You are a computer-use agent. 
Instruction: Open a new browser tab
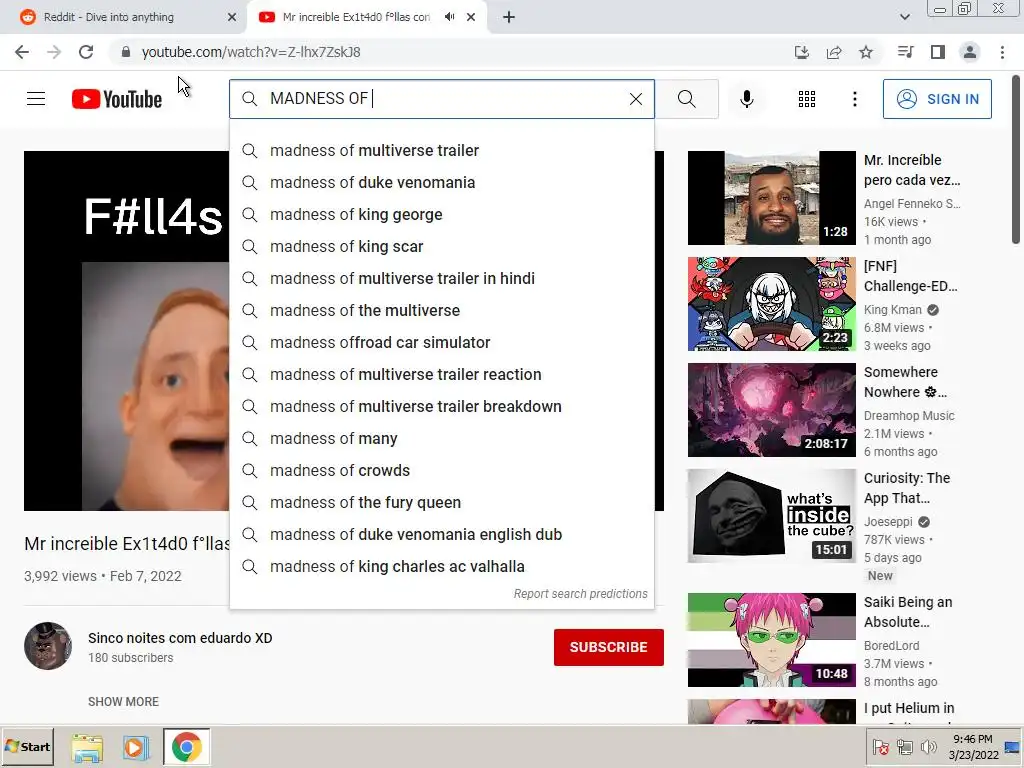click(x=509, y=17)
